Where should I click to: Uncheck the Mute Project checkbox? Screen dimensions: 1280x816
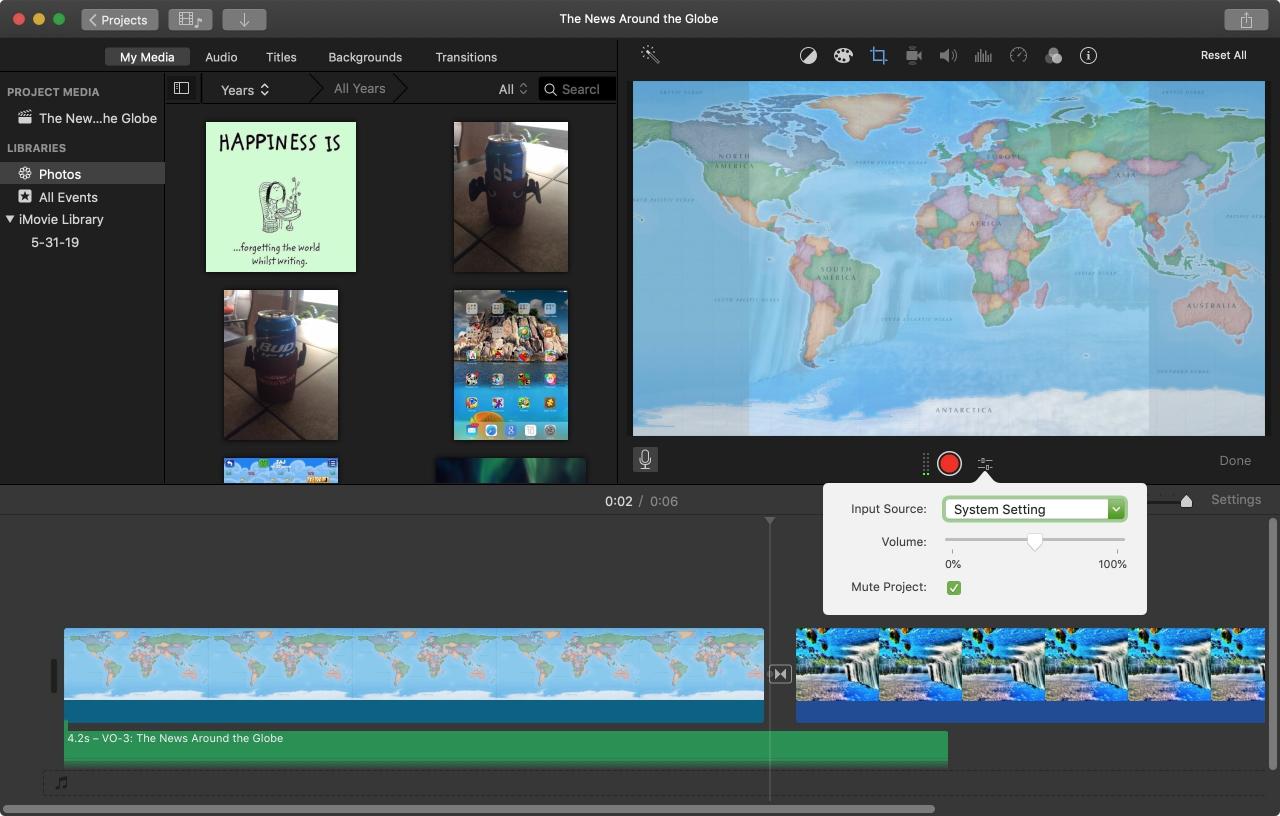click(953, 587)
